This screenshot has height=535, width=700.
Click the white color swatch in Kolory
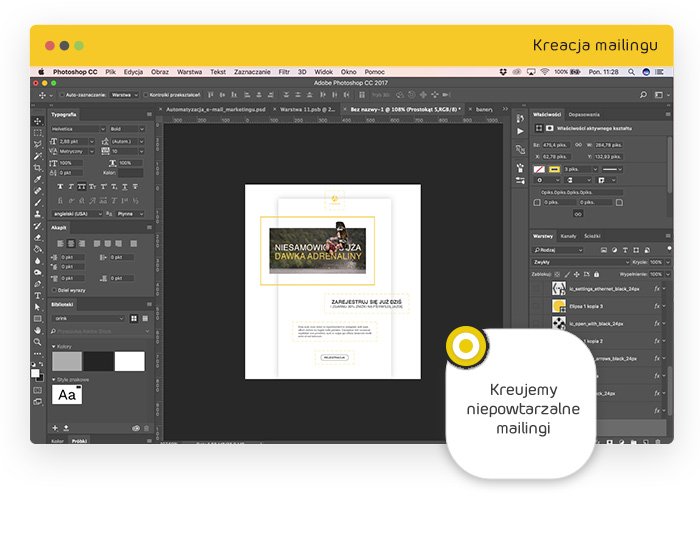click(x=129, y=361)
